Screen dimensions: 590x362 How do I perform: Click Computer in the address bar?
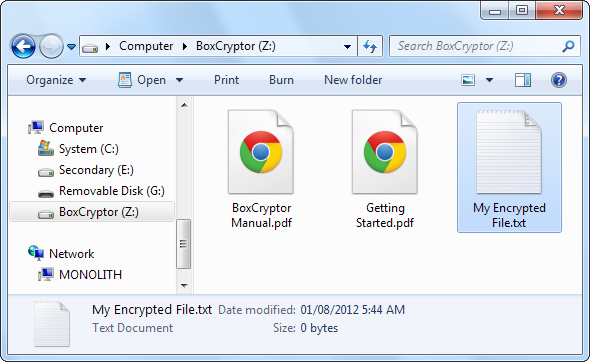(146, 46)
